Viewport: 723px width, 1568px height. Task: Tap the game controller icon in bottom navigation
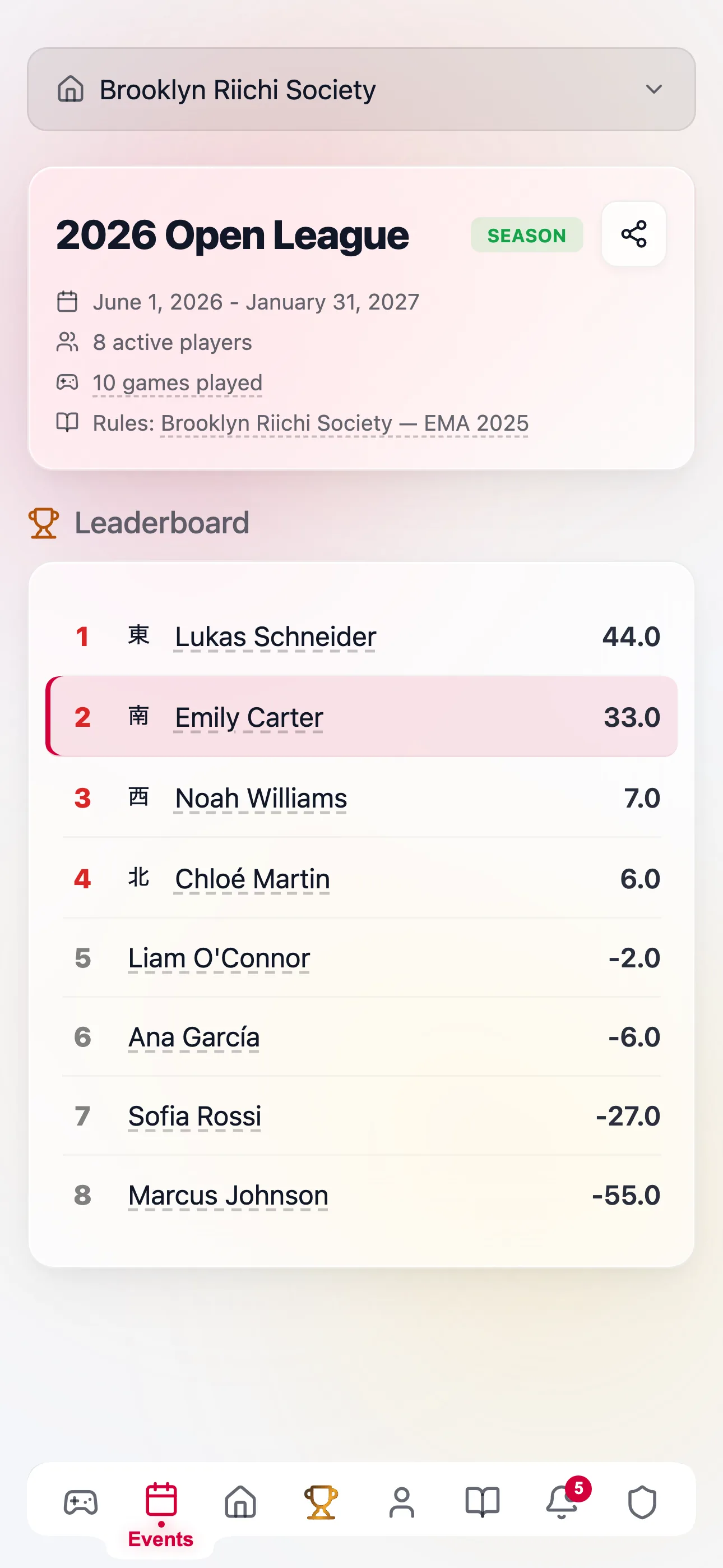pos(80,1502)
